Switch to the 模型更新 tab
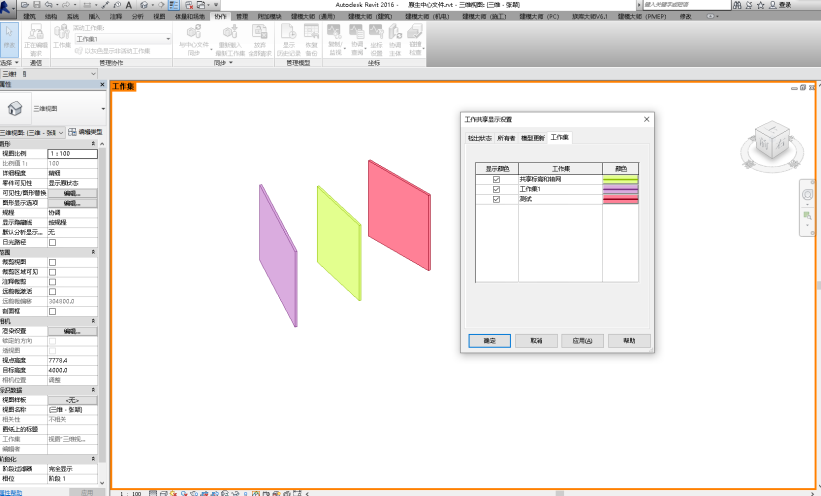 pos(532,138)
